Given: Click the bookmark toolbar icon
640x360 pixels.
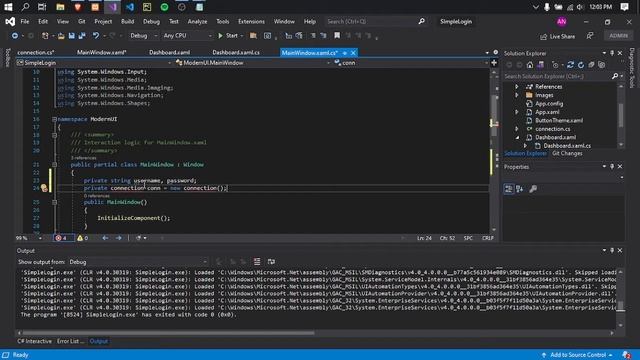Looking at the screenshot, I should (x=337, y=36).
